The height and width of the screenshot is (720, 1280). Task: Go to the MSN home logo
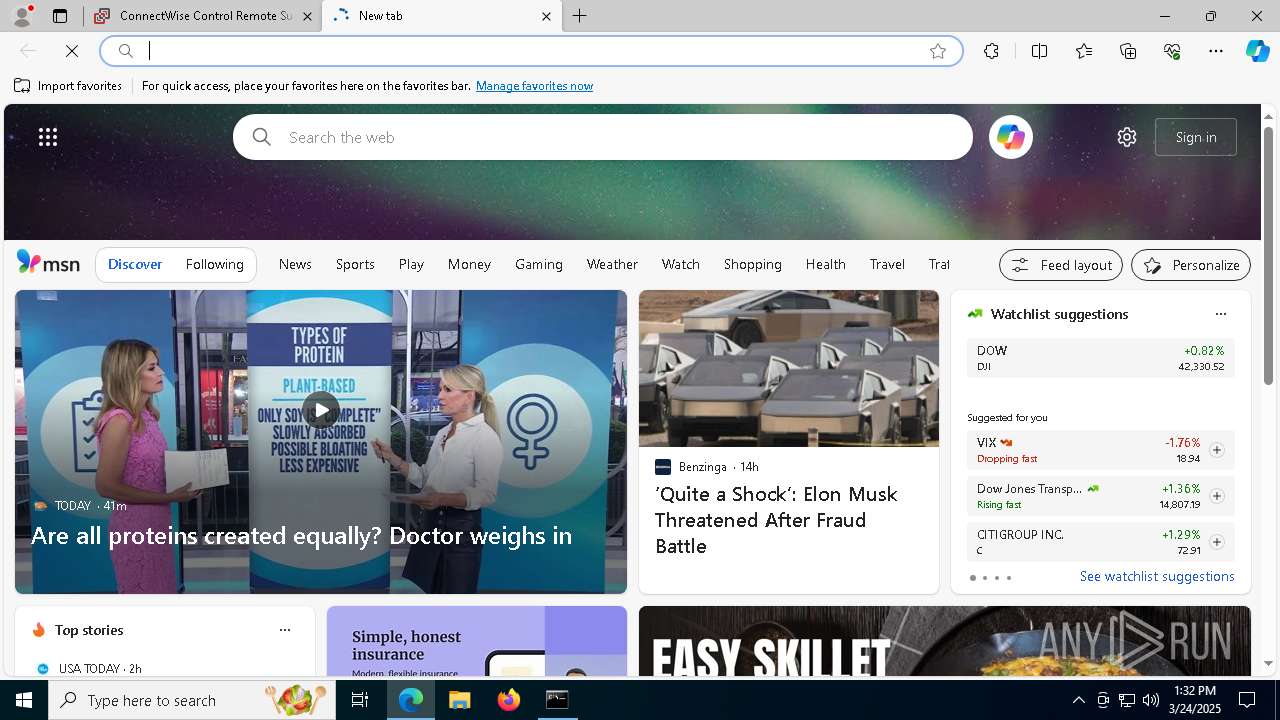pos(48,263)
